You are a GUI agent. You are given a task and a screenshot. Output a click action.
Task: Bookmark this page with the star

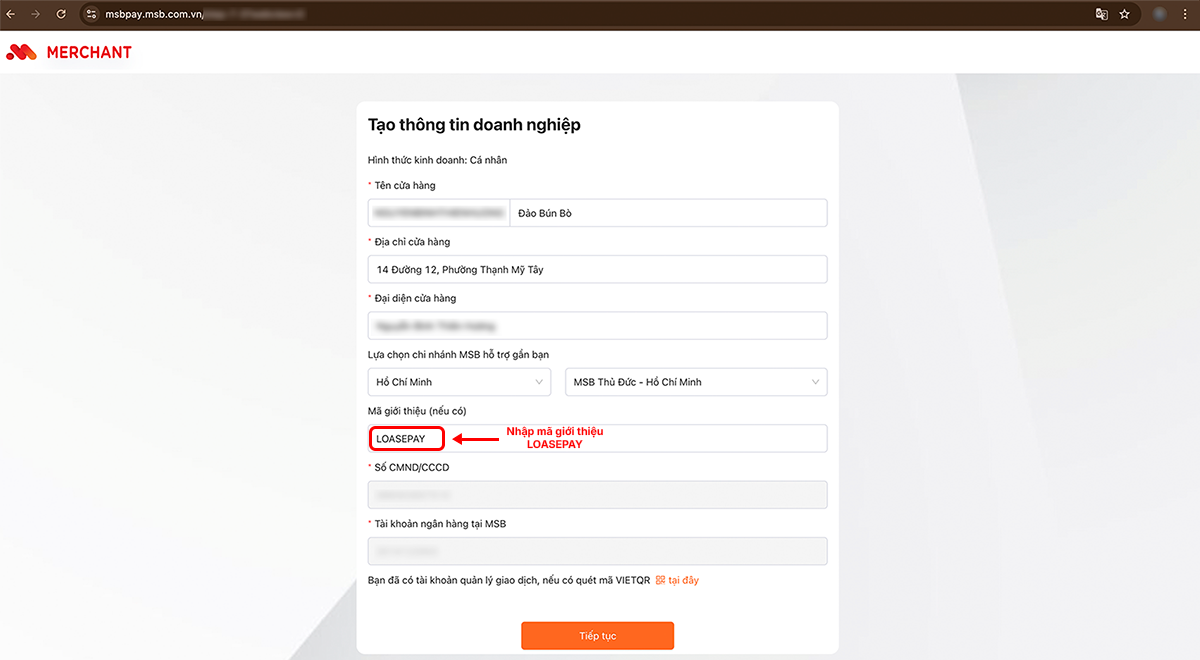[1125, 15]
